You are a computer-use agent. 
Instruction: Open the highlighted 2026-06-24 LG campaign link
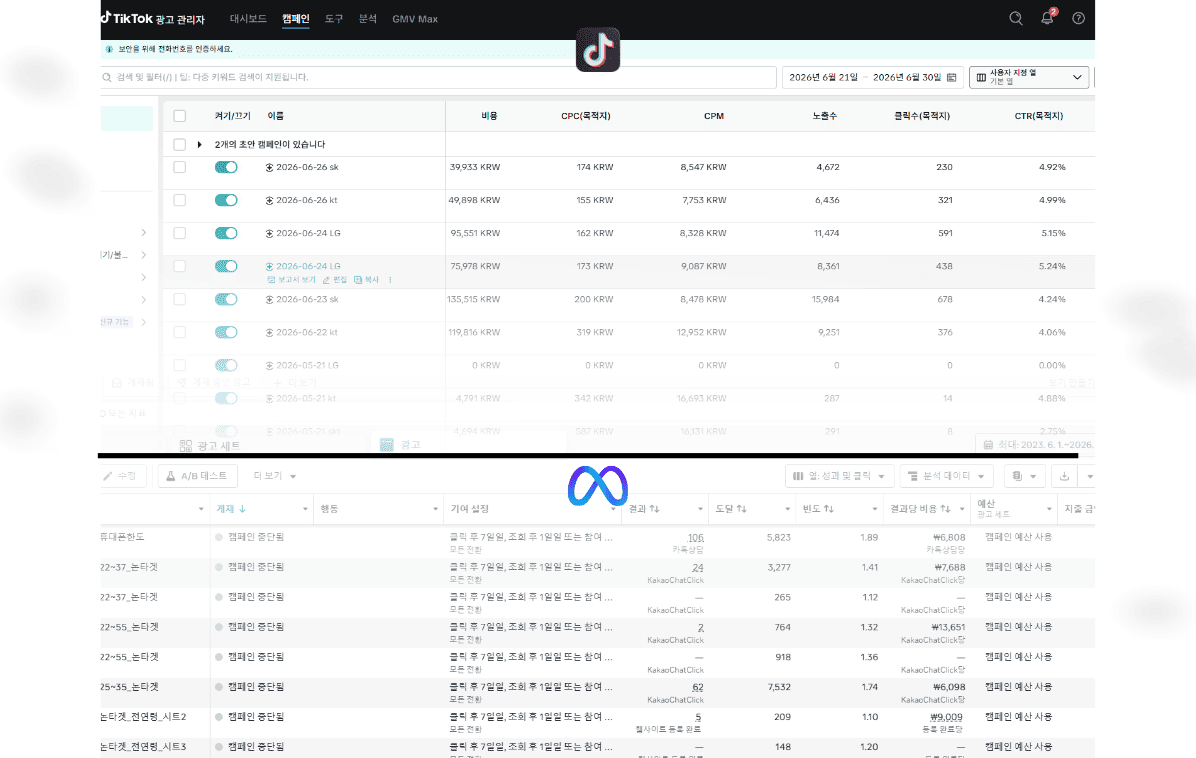(308, 266)
